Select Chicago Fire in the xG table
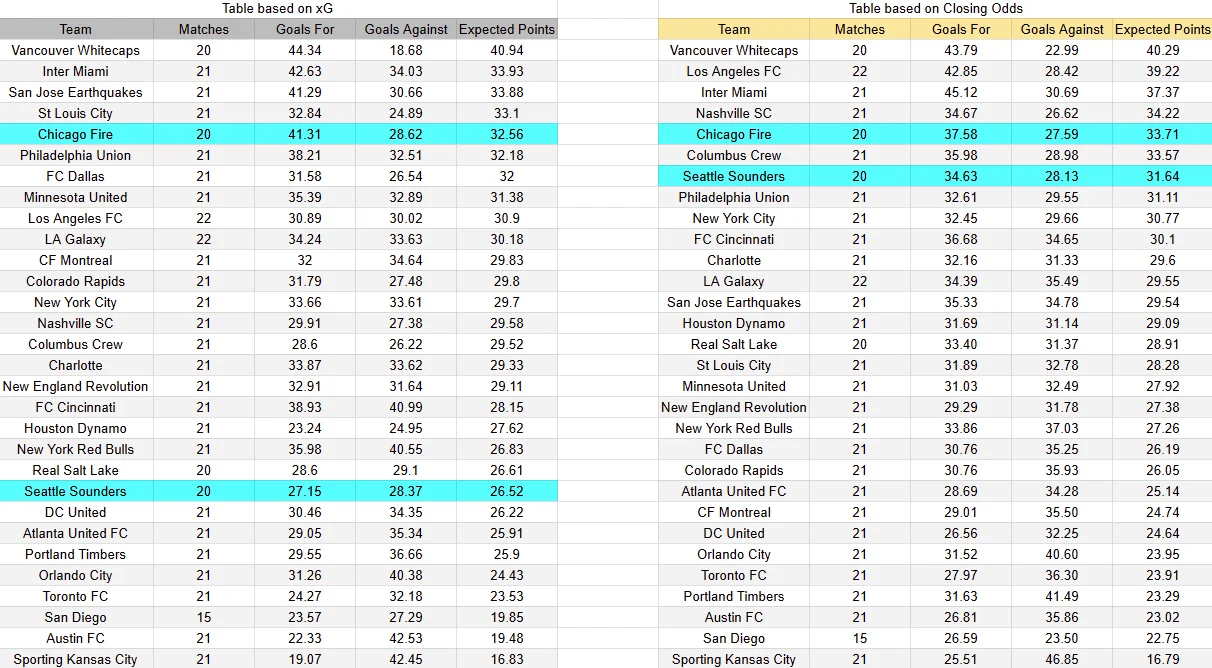 pos(76,134)
